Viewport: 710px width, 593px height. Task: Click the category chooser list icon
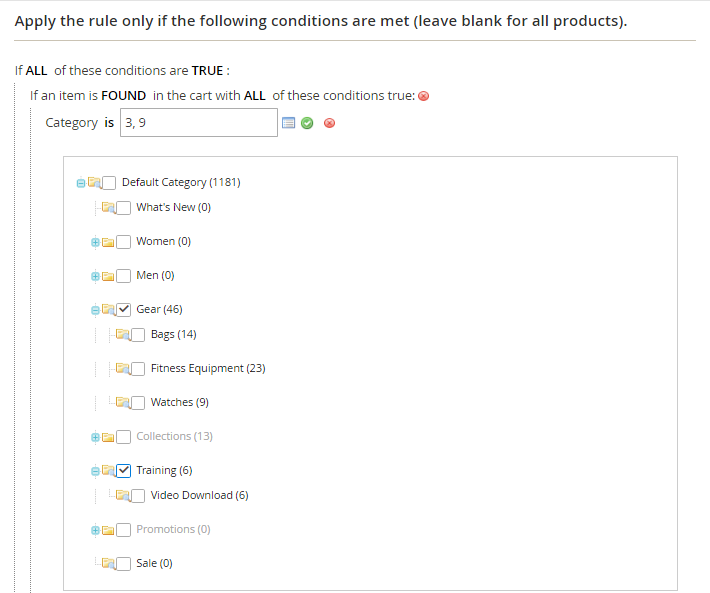(x=289, y=123)
